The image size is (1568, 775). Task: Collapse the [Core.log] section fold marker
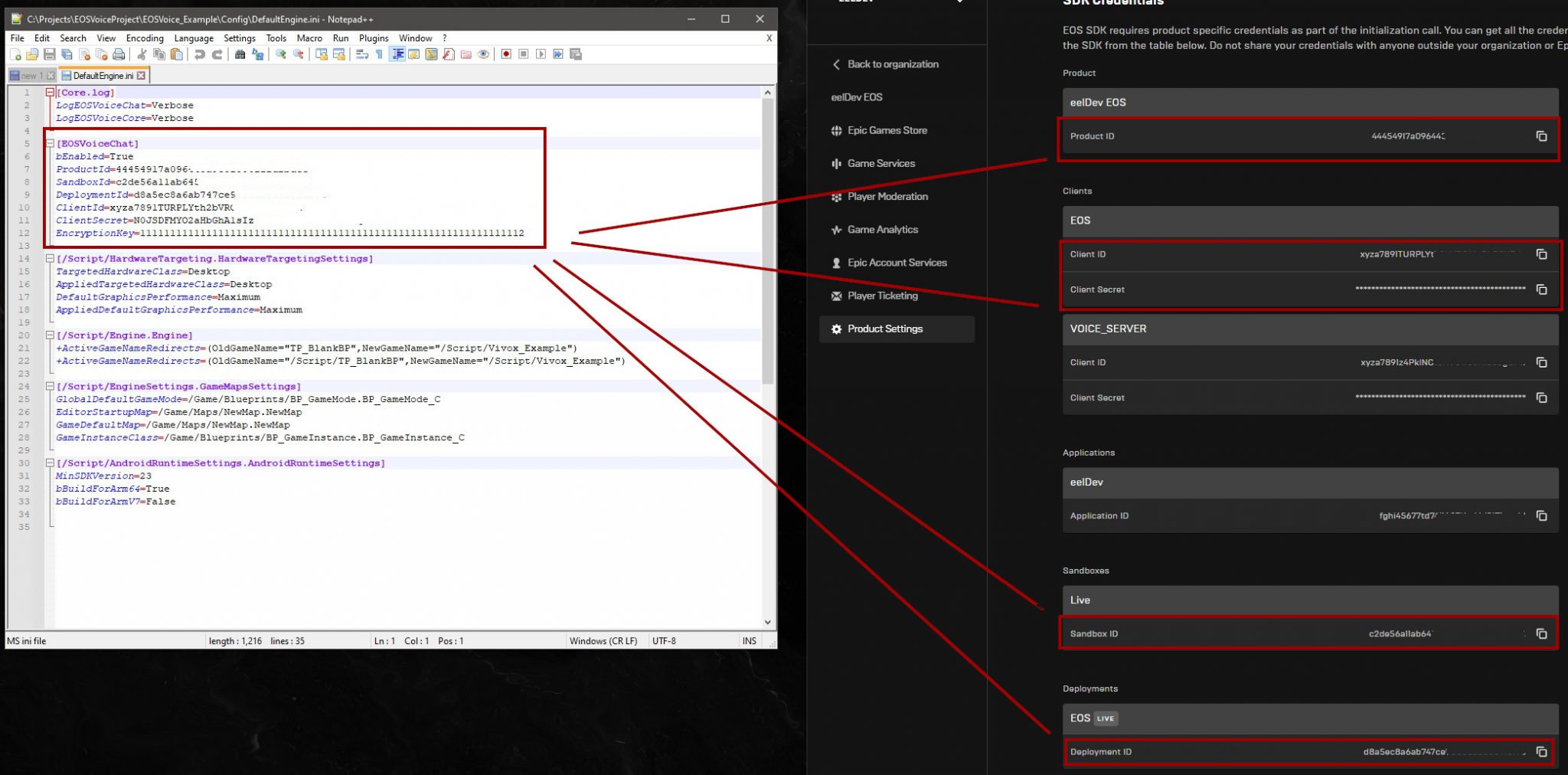tap(50, 93)
